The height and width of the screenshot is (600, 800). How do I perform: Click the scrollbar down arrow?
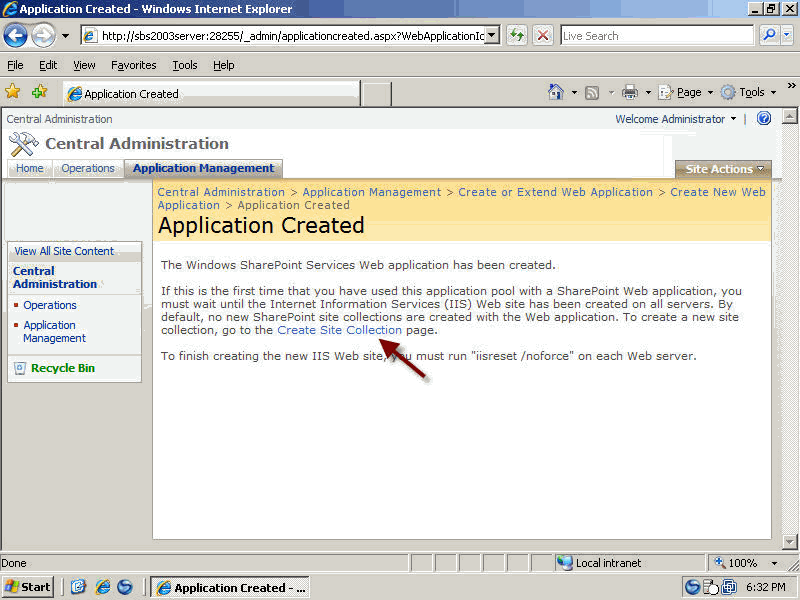pos(789,541)
